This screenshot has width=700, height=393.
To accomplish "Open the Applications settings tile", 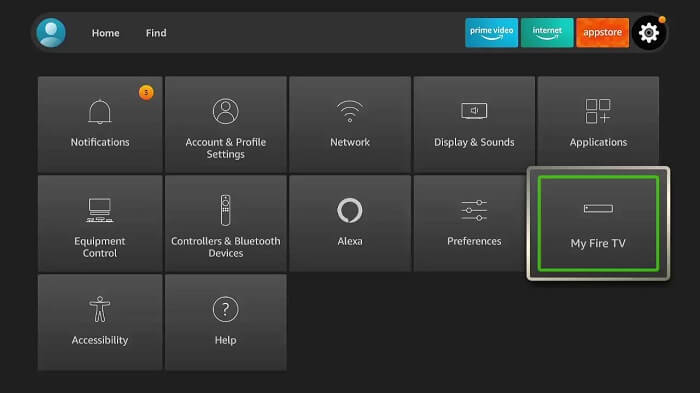I will coord(598,121).
